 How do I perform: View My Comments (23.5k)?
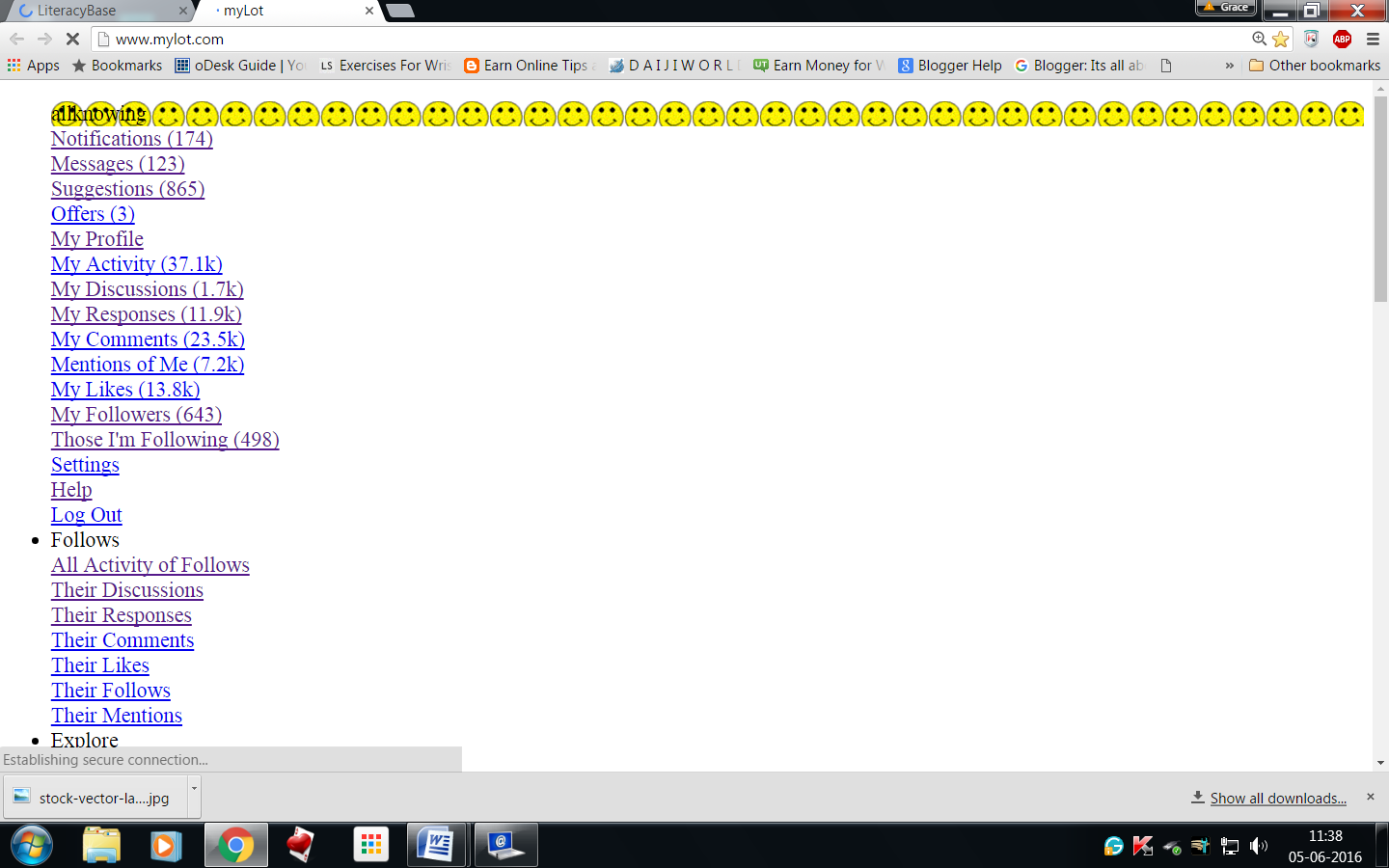148,339
